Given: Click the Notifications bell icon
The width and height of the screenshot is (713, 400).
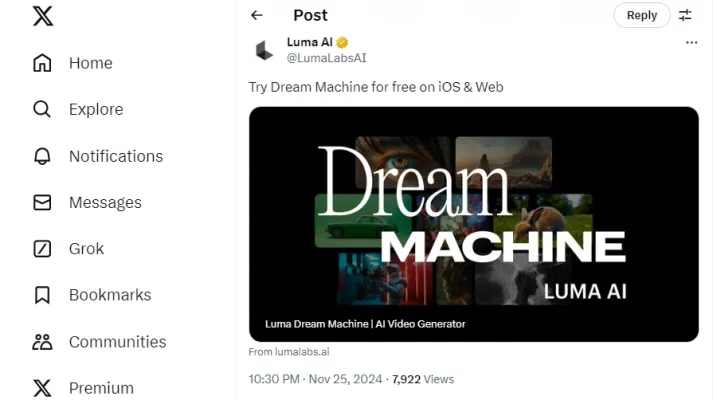Looking at the screenshot, I should click(x=42, y=156).
